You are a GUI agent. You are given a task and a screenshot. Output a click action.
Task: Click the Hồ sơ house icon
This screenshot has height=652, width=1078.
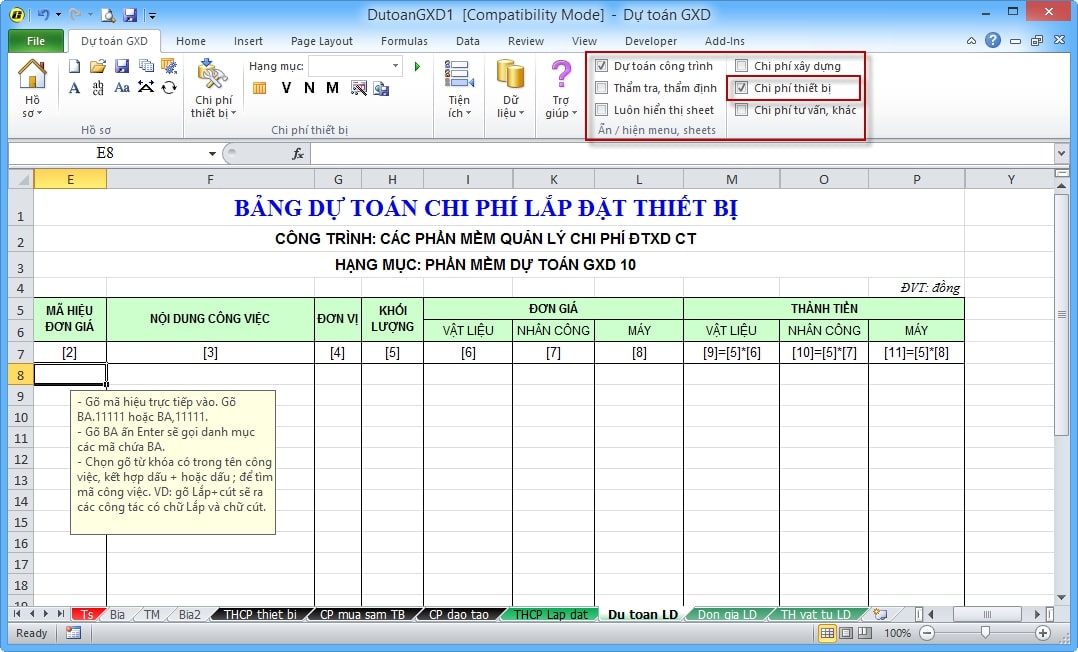[x=32, y=76]
